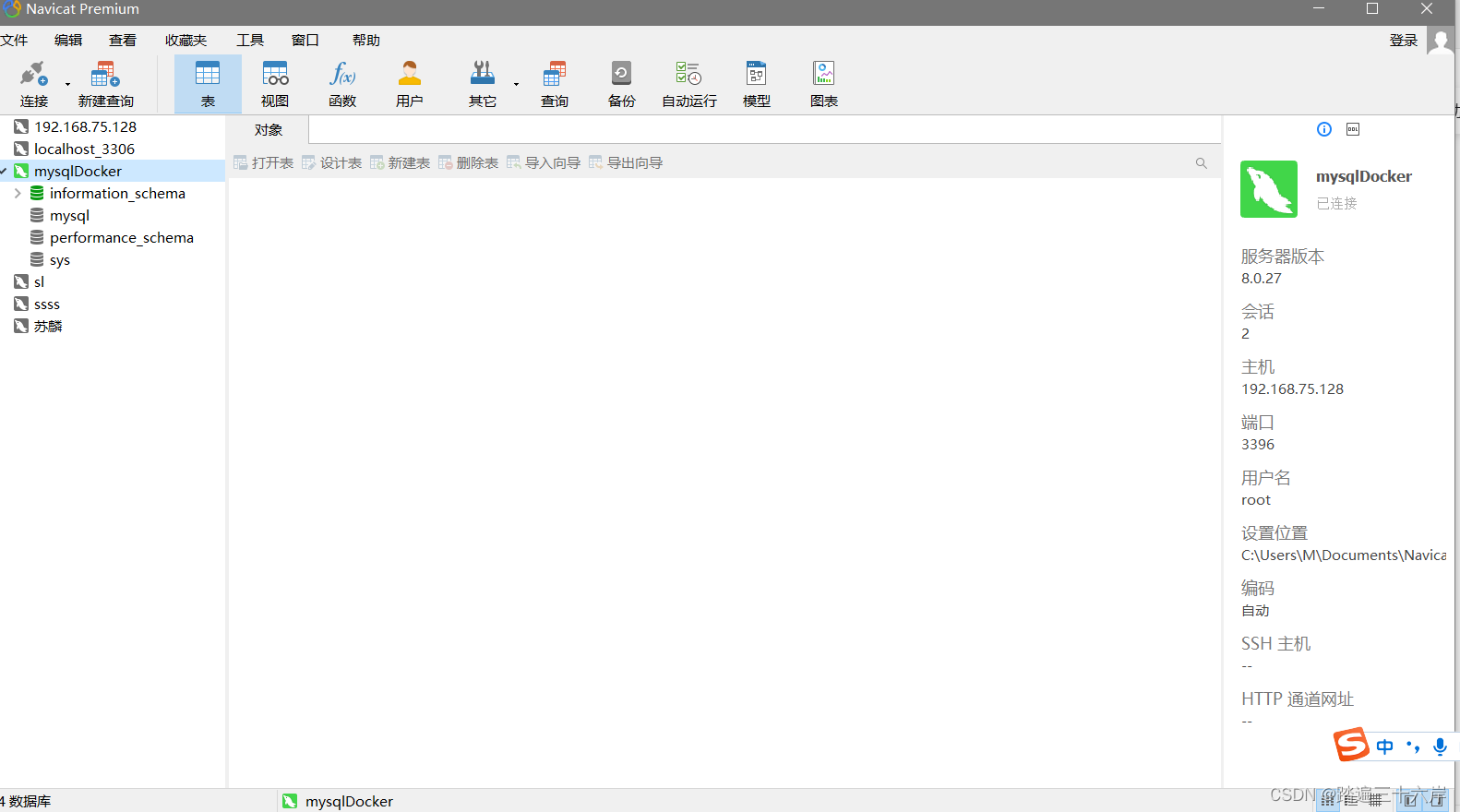
Task: Click the 导出向导 button
Action: tap(626, 163)
